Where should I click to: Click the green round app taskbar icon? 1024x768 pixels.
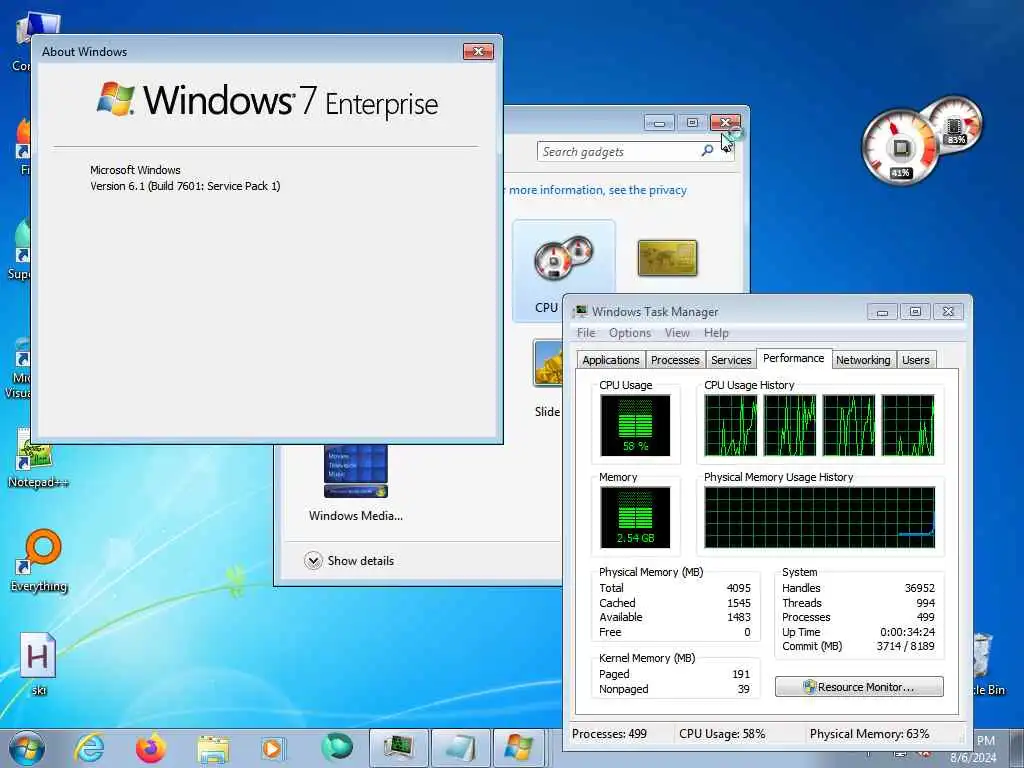coord(337,747)
